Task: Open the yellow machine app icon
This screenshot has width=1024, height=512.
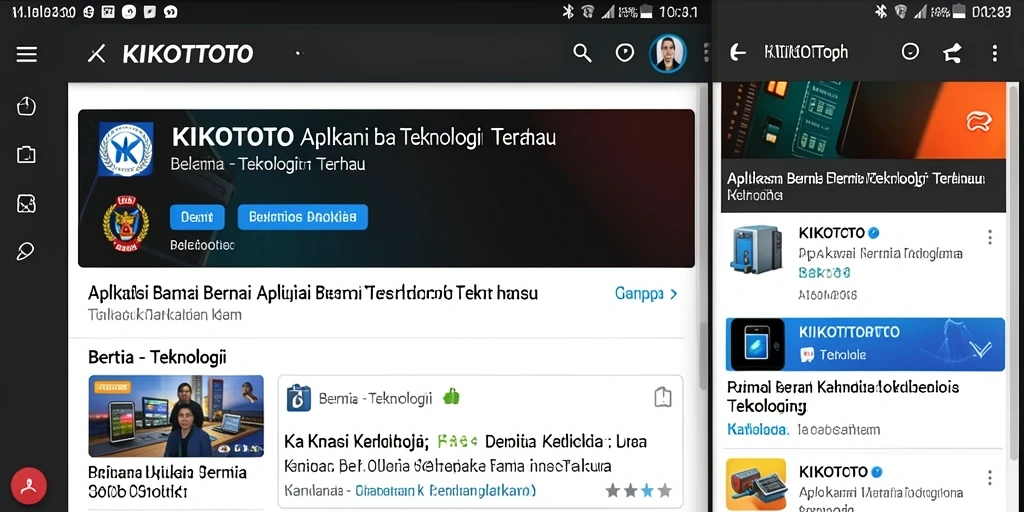Action: [x=756, y=485]
